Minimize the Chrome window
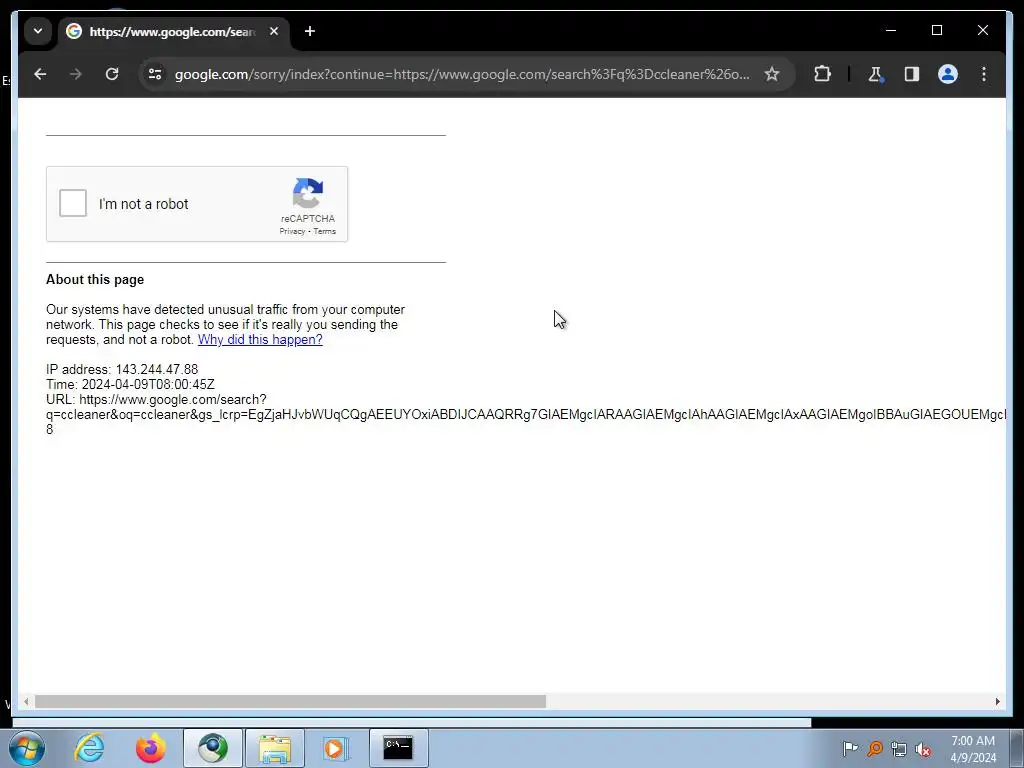Screen dimensions: 1024x768 pos(891,30)
